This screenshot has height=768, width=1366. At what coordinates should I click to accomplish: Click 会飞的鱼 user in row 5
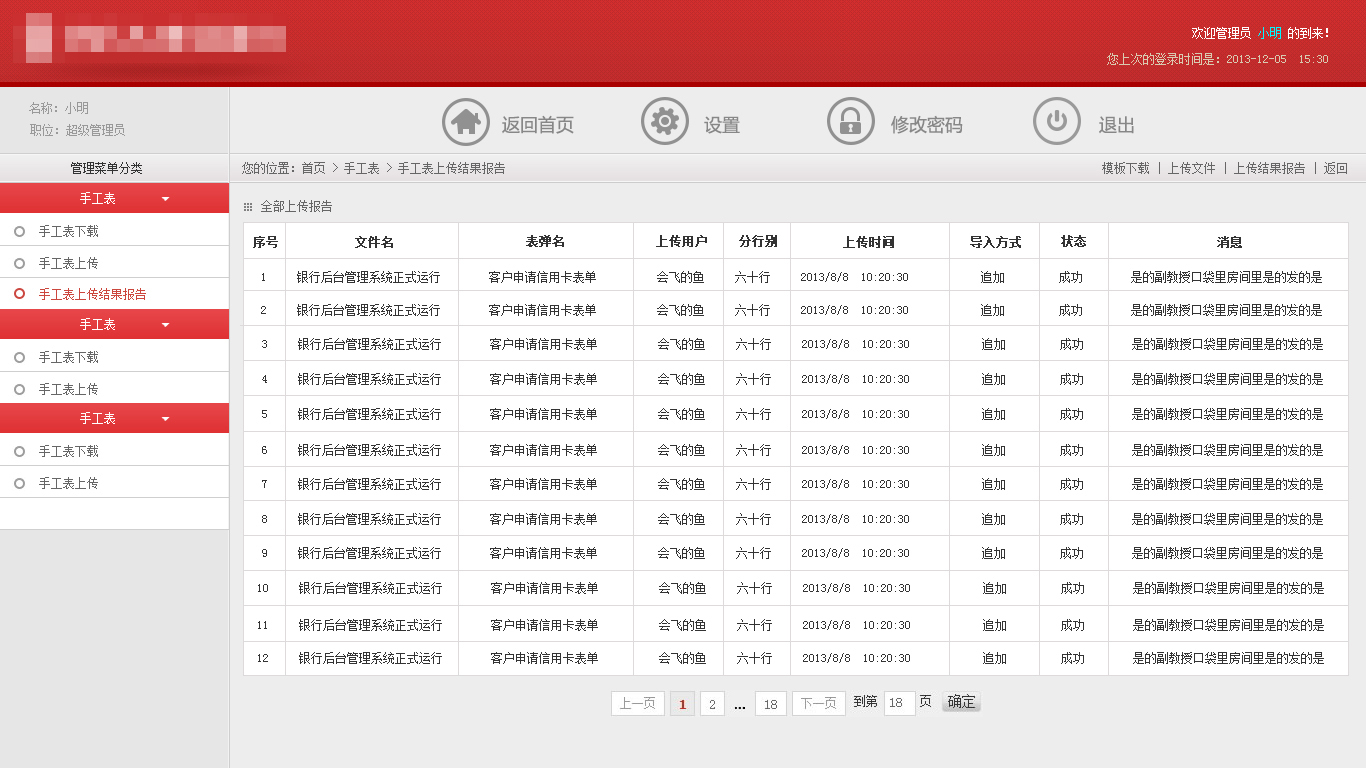pos(681,414)
